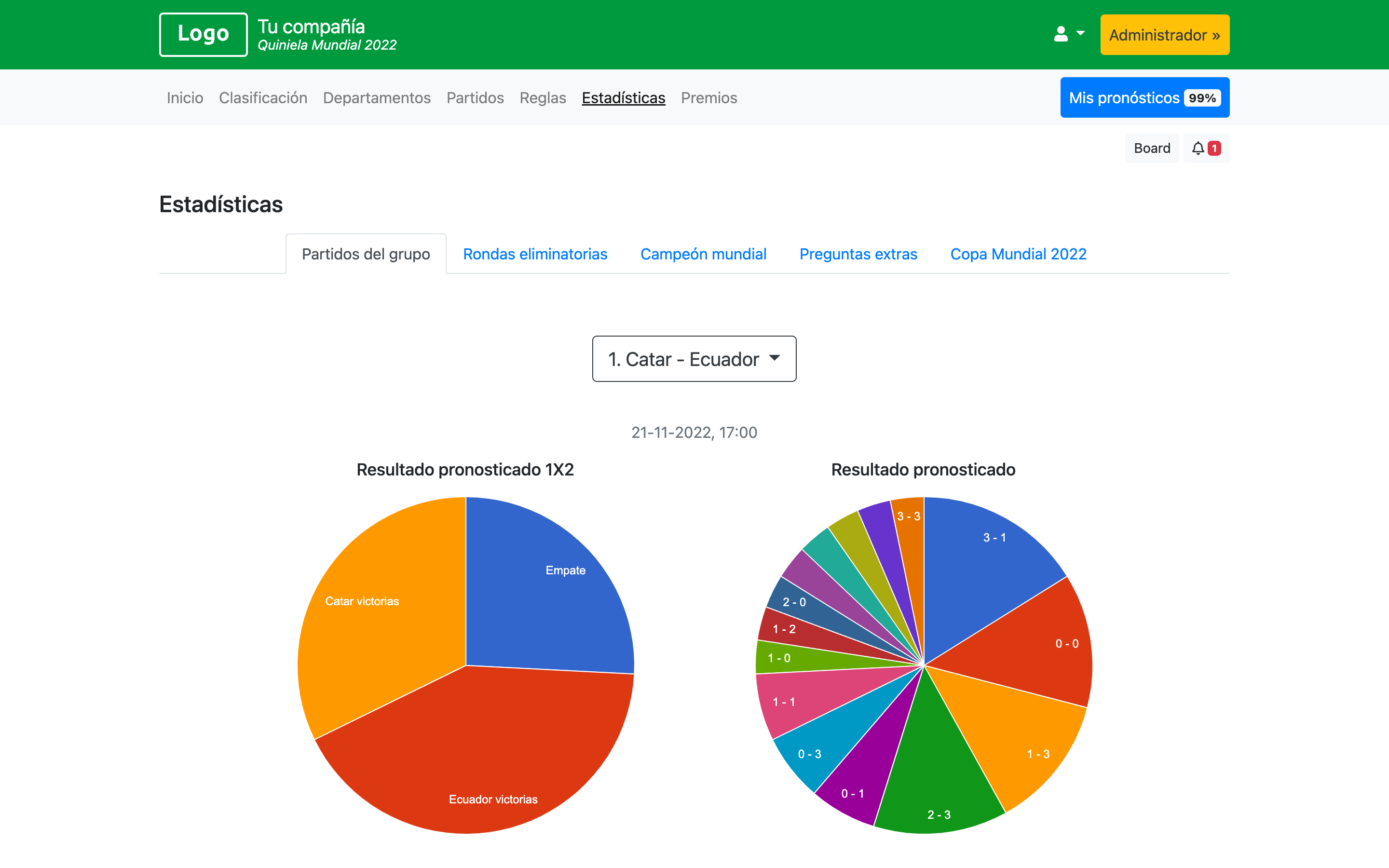The image size is (1389, 868).
Task: Open the Departamentos menu item
Action: tap(377, 97)
